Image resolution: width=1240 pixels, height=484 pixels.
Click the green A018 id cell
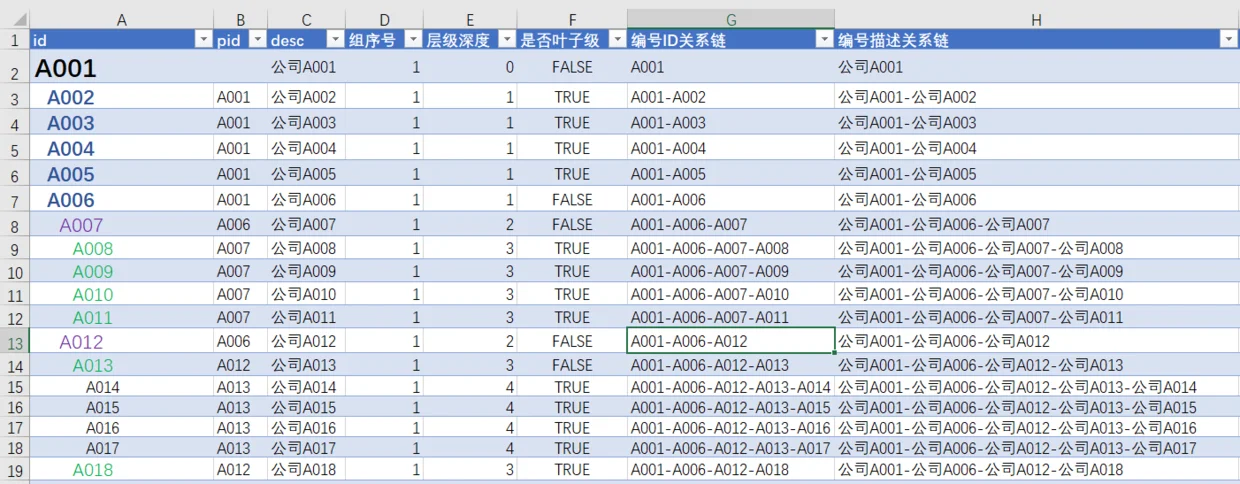[122, 469]
